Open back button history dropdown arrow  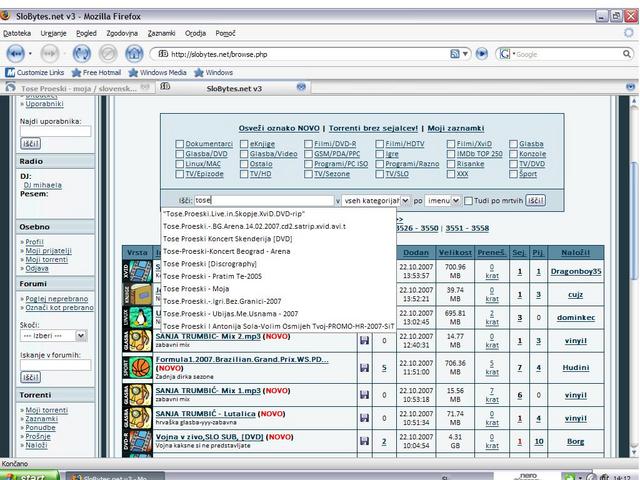click(30, 53)
